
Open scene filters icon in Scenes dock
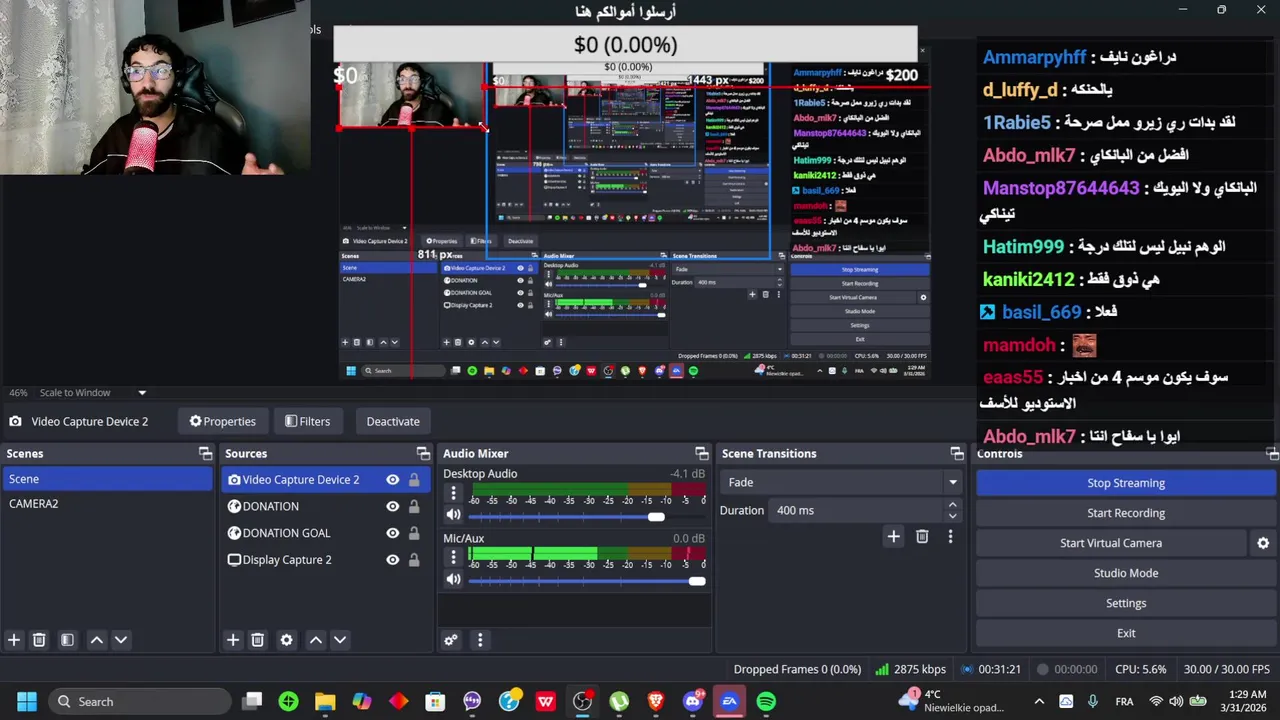tap(67, 640)
